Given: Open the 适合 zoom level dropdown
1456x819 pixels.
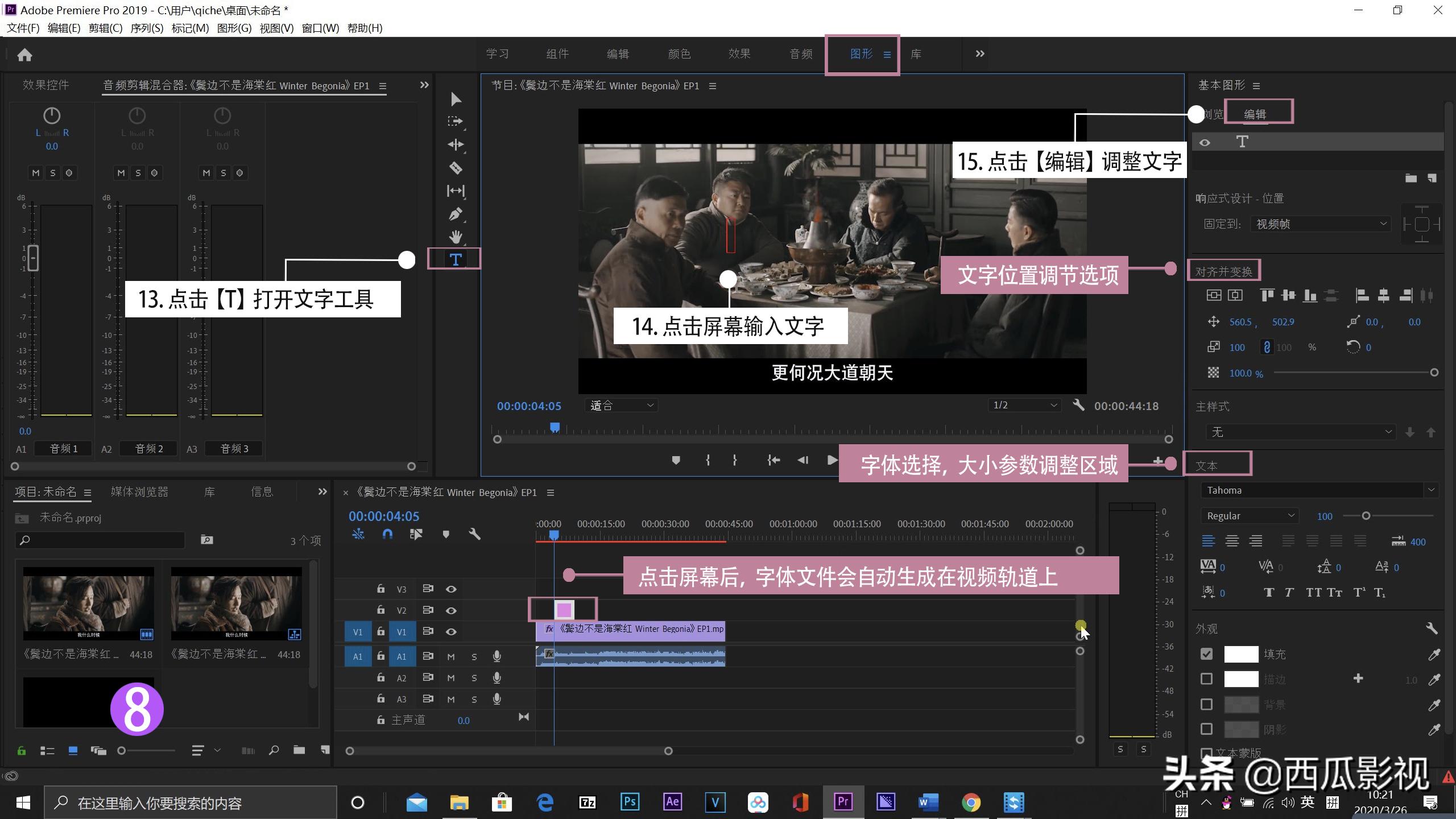Looking at the screenshot, I should (621, 405).
